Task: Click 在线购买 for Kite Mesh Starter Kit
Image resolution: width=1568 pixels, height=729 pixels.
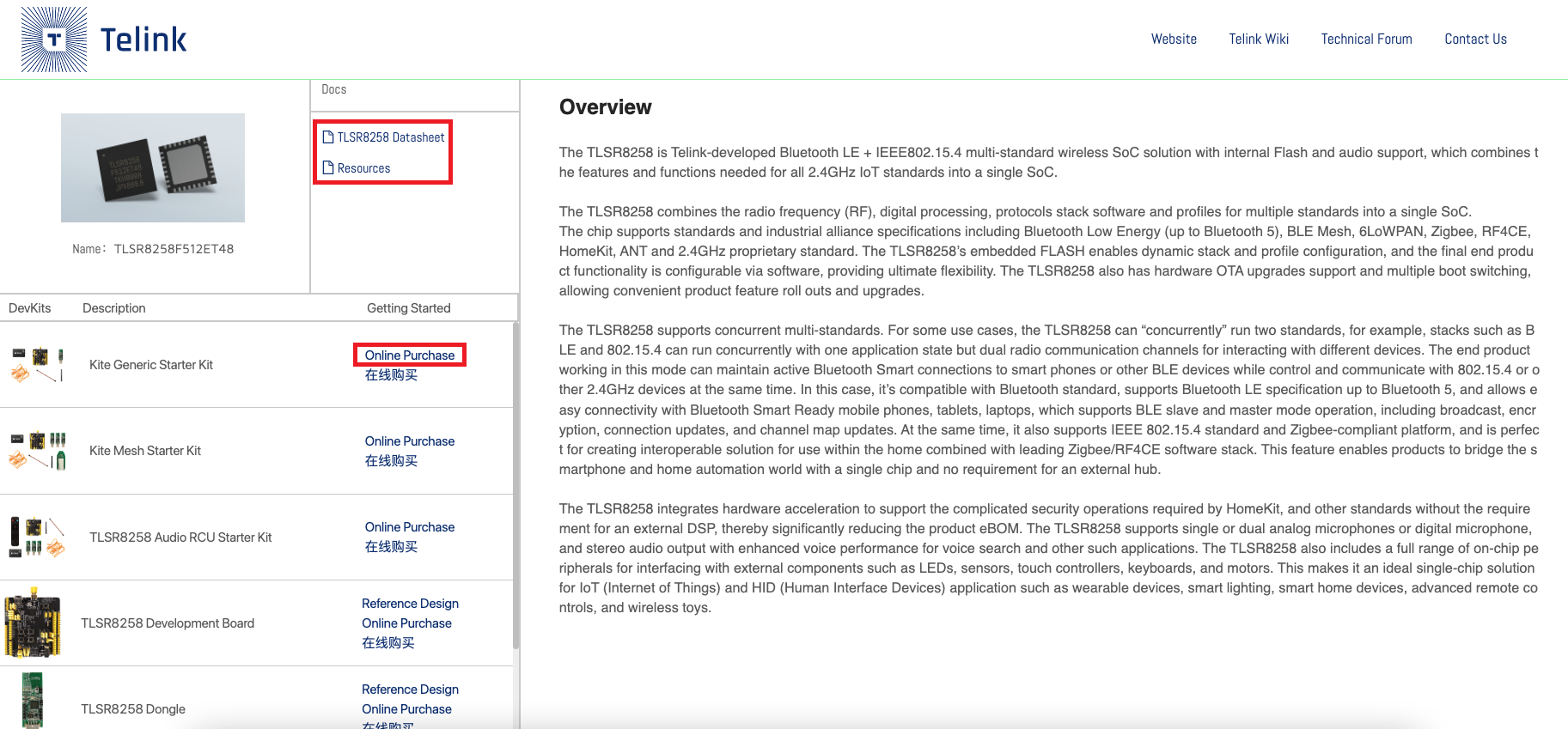Action: click(392, 461)
